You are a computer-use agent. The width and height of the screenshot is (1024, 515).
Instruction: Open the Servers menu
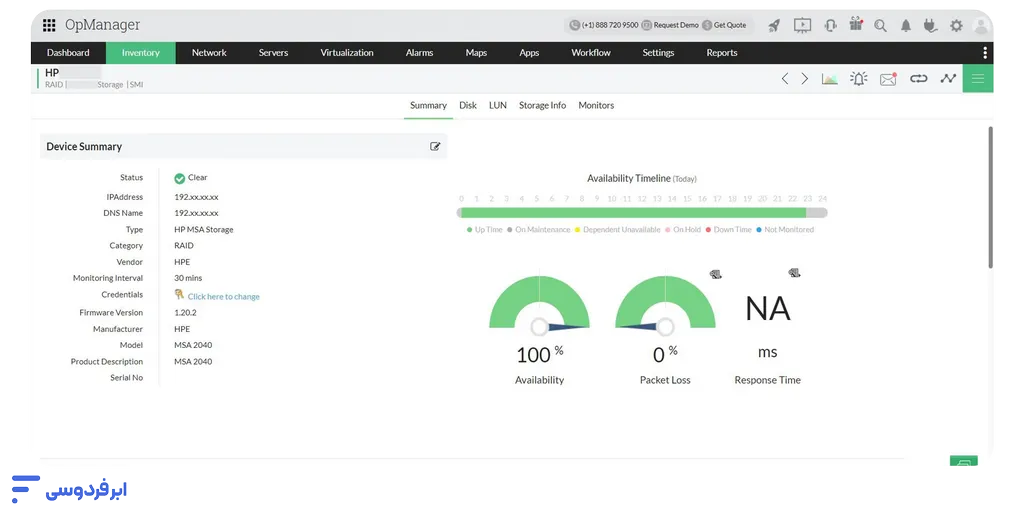tap(273, 53)
